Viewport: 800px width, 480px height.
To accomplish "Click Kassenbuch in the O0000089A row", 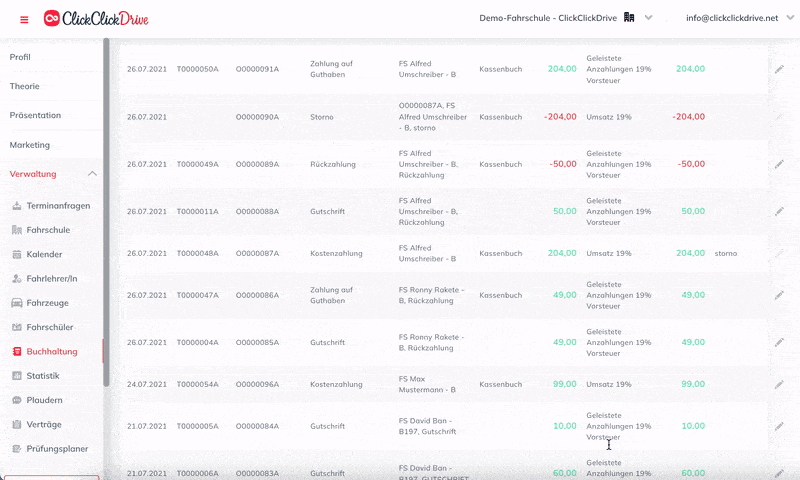I will coord(501,164).
